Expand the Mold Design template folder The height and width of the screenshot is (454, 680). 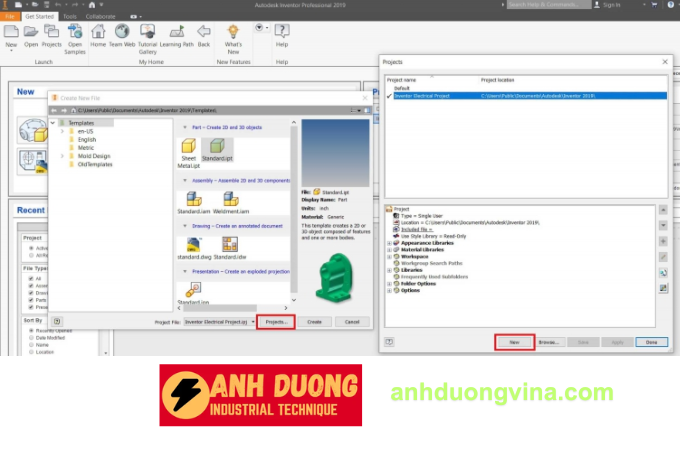coord(62,156)
